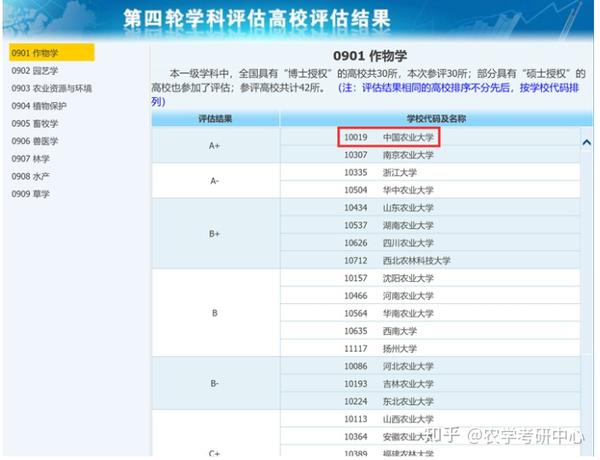Open the 0903 农业资源与环境 discipline

52,88
